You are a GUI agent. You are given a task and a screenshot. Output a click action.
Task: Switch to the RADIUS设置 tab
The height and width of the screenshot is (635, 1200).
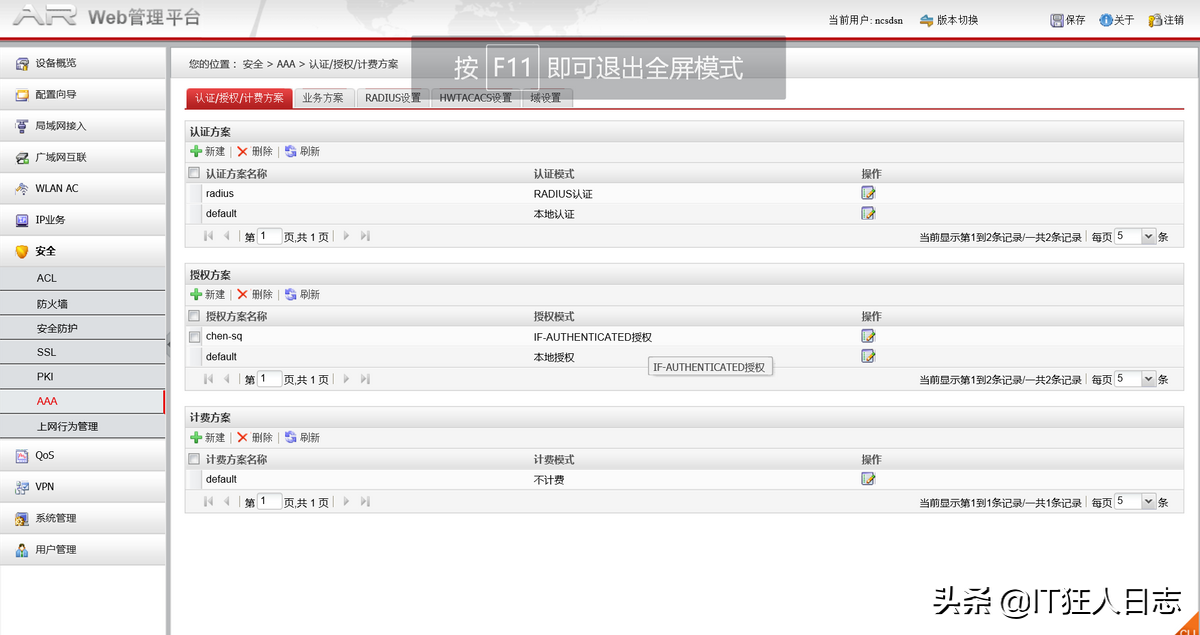[393, 98]
